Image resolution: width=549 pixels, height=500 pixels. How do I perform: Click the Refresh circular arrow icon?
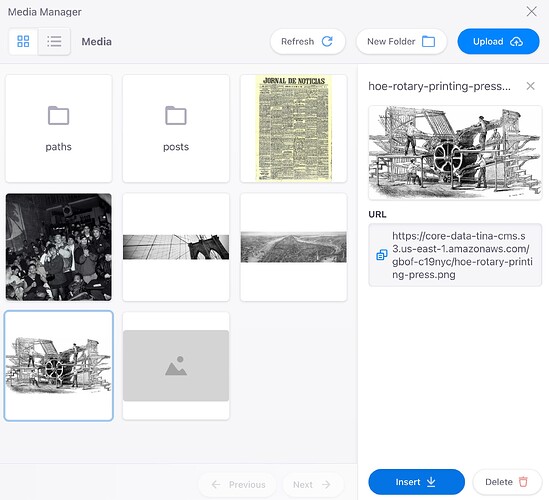(x=327, y=42)
